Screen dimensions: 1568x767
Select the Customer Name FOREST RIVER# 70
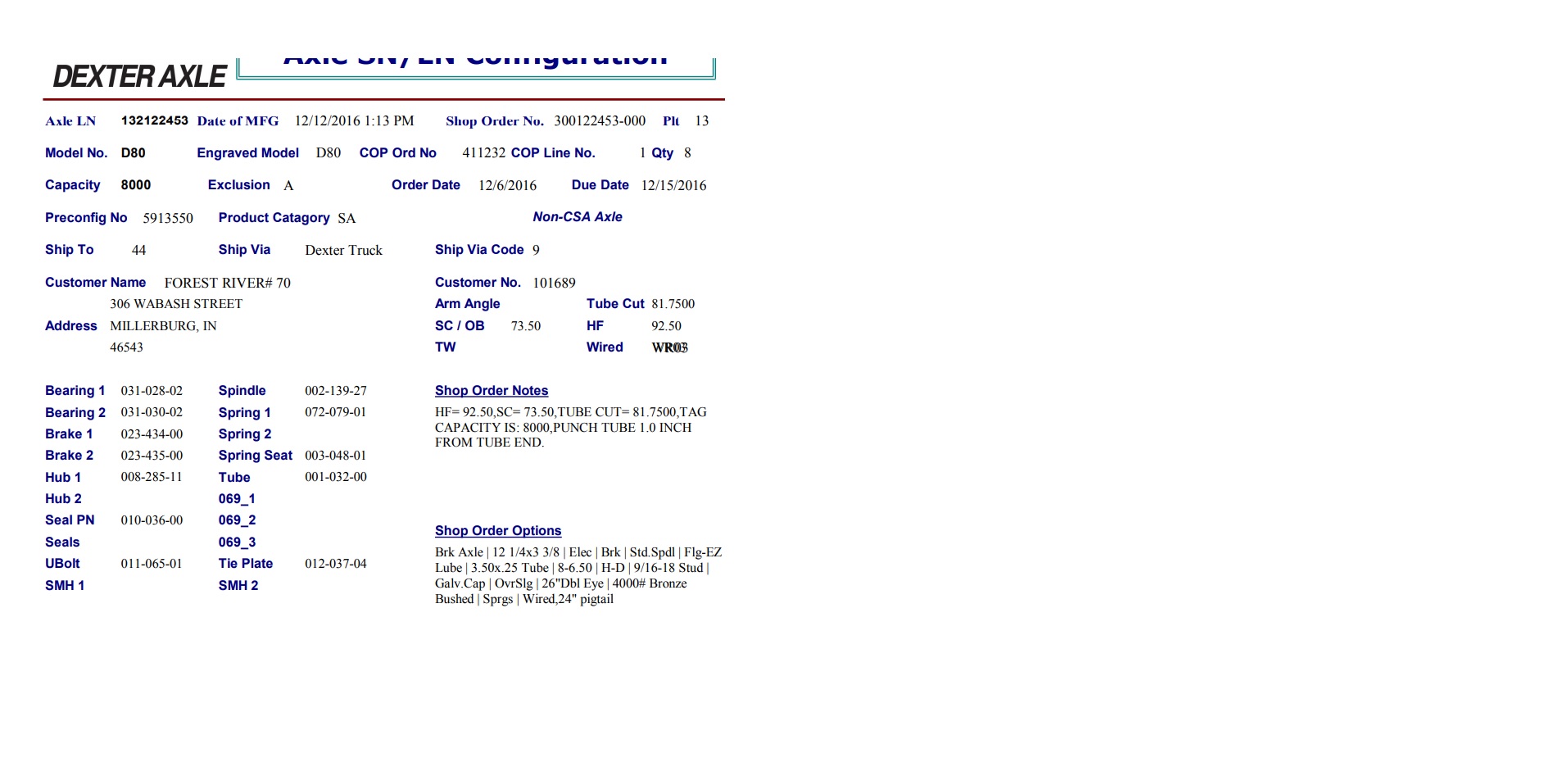tap(227, 283)
